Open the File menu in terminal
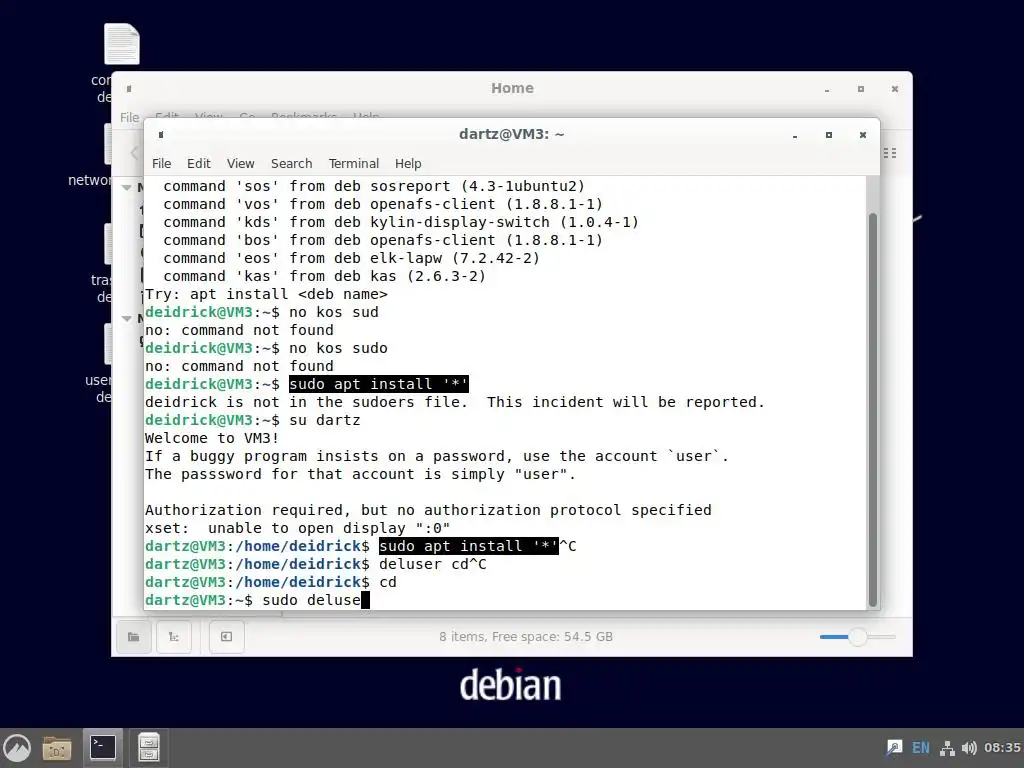The image size is (1024, 768). click(161, 163)
